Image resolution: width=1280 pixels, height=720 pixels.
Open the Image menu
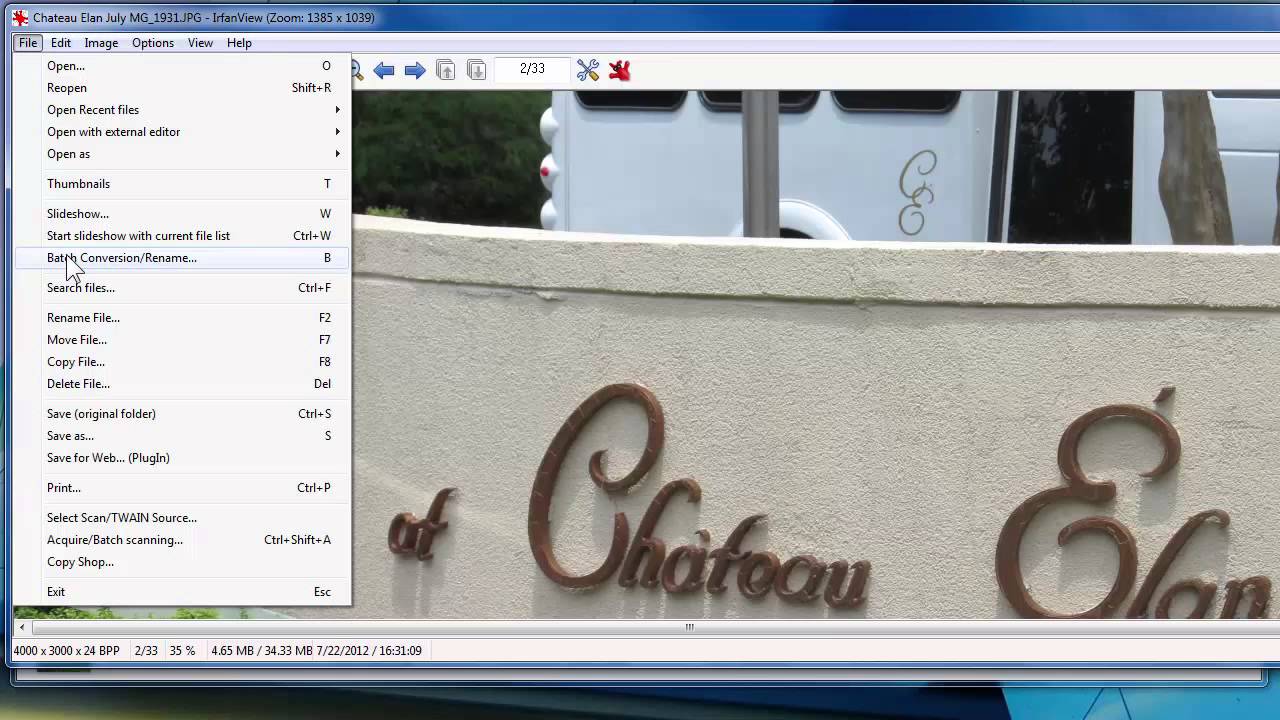(x=101, y=43)
